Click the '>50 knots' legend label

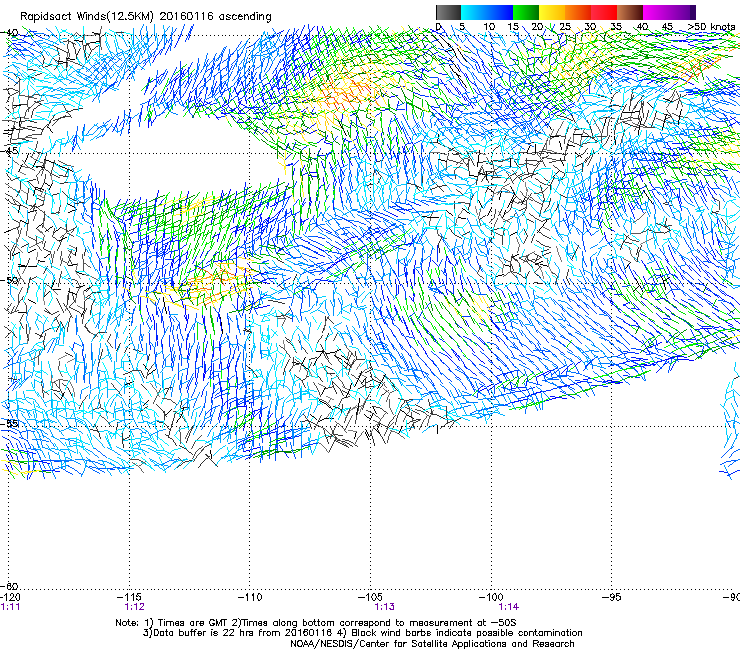pyautogui.click(x=711, y=27)
